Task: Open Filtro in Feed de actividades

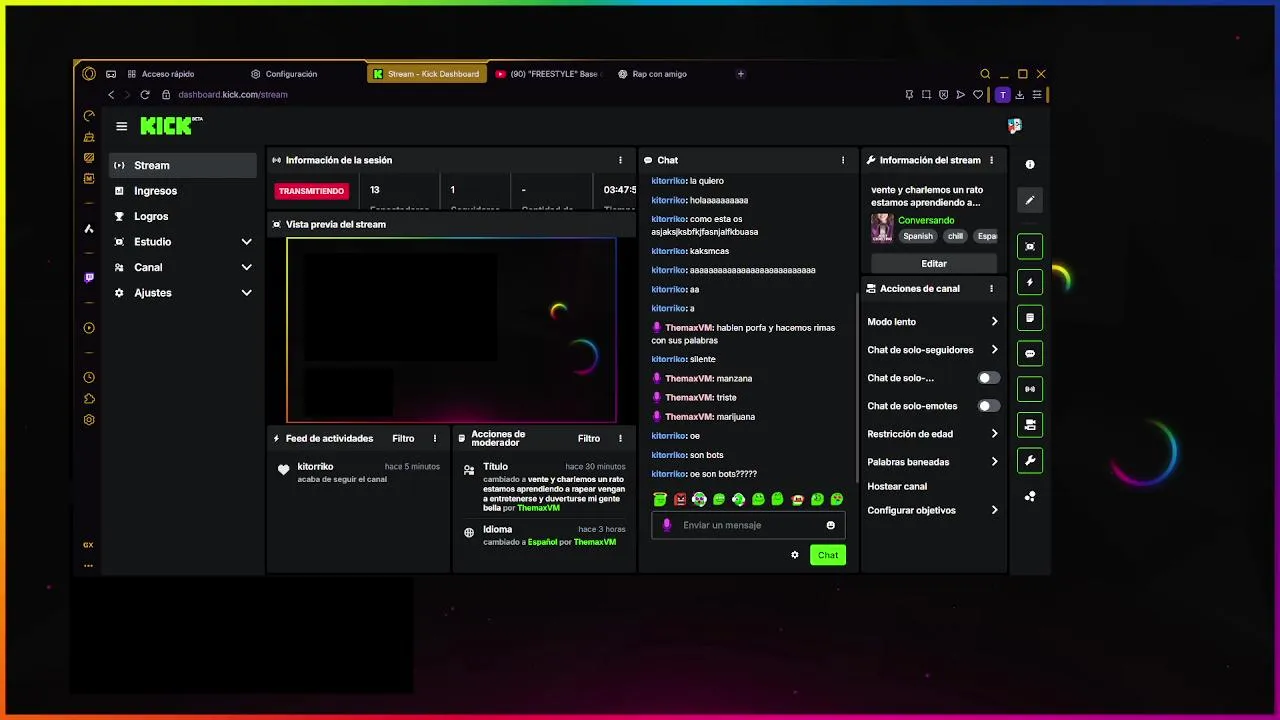Action: (403, 438)
